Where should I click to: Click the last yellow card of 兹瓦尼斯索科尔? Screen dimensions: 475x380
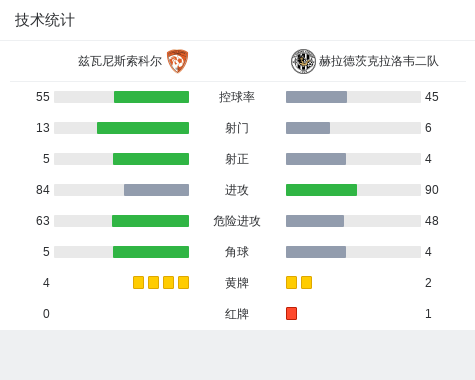click(x=183, y=283)
